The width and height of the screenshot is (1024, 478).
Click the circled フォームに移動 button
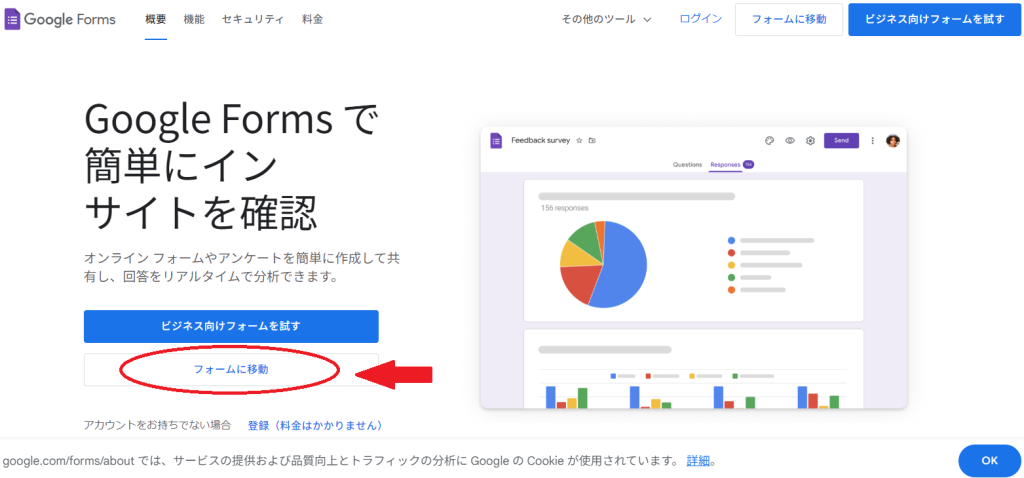point(231,369)
